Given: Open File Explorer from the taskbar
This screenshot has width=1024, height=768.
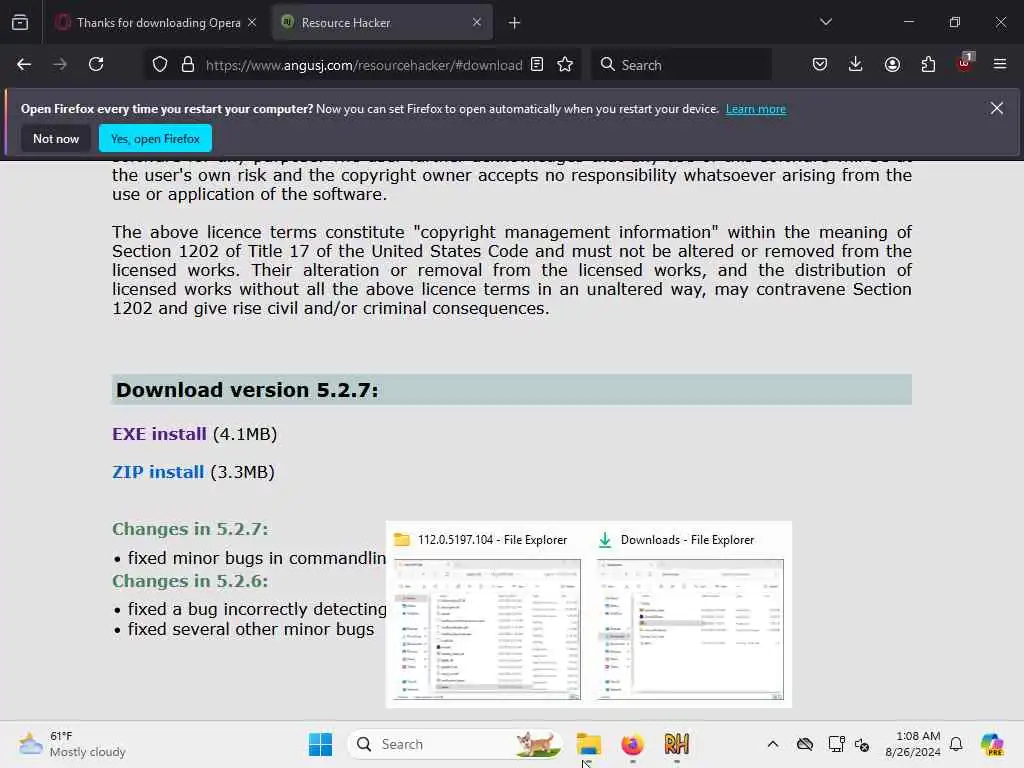Looking at the screenshot, I should click(x=588, y=744).
